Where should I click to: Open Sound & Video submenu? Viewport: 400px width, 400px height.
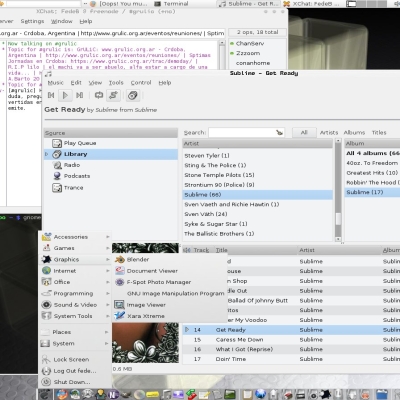pos(75,305)
